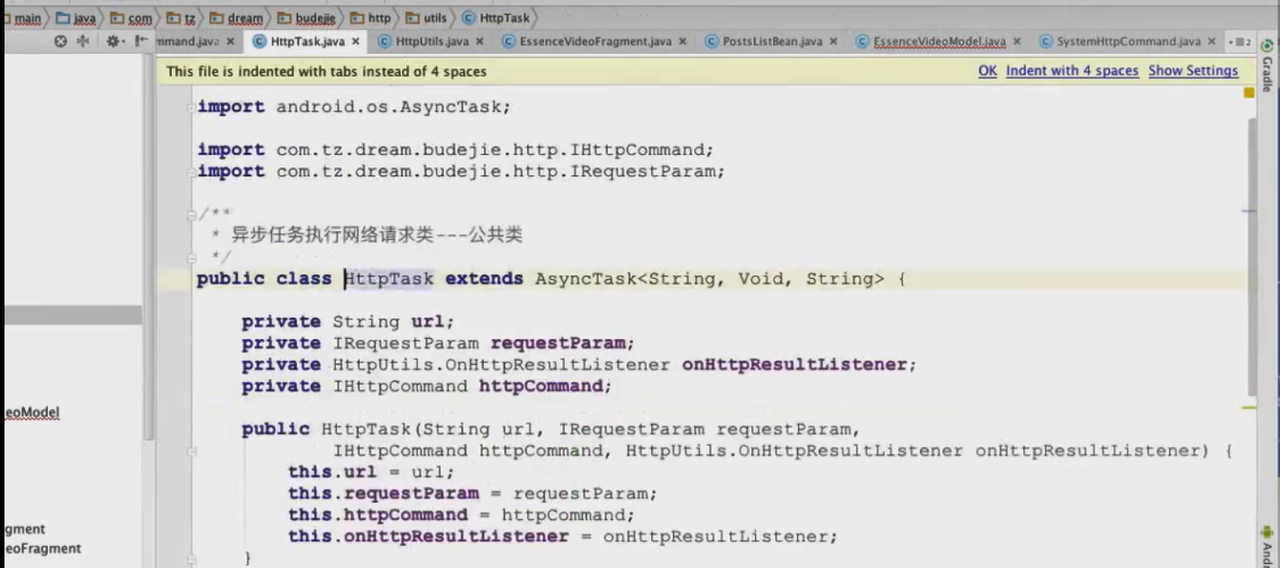This screenshot has width=1280, height=568.
Task: Close the HttpUtils.java tab
Action: pos(479,41)
